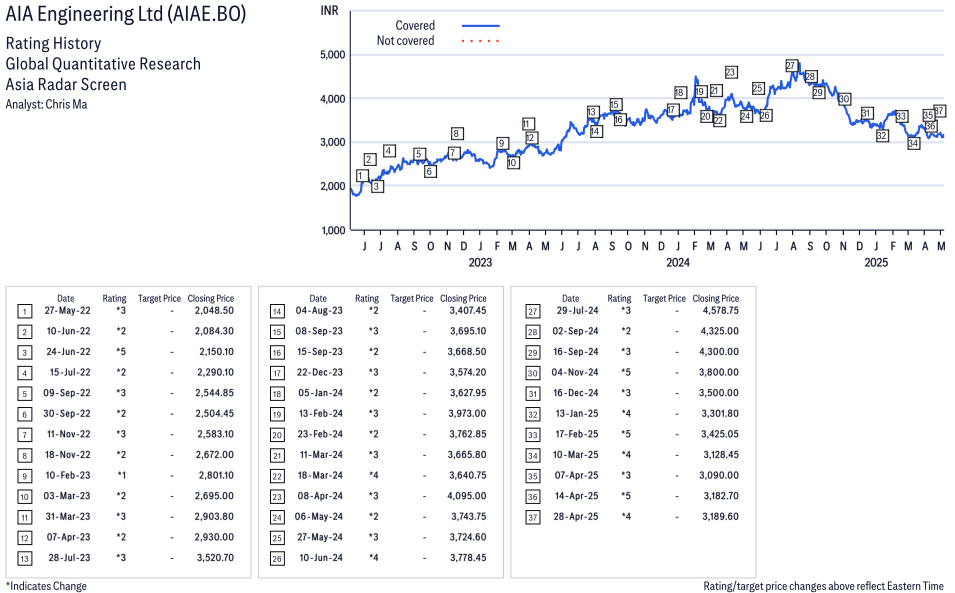Screen dimensions: 955x593
Task: Select chart marker 34 near the low
Action: point(913,144)
